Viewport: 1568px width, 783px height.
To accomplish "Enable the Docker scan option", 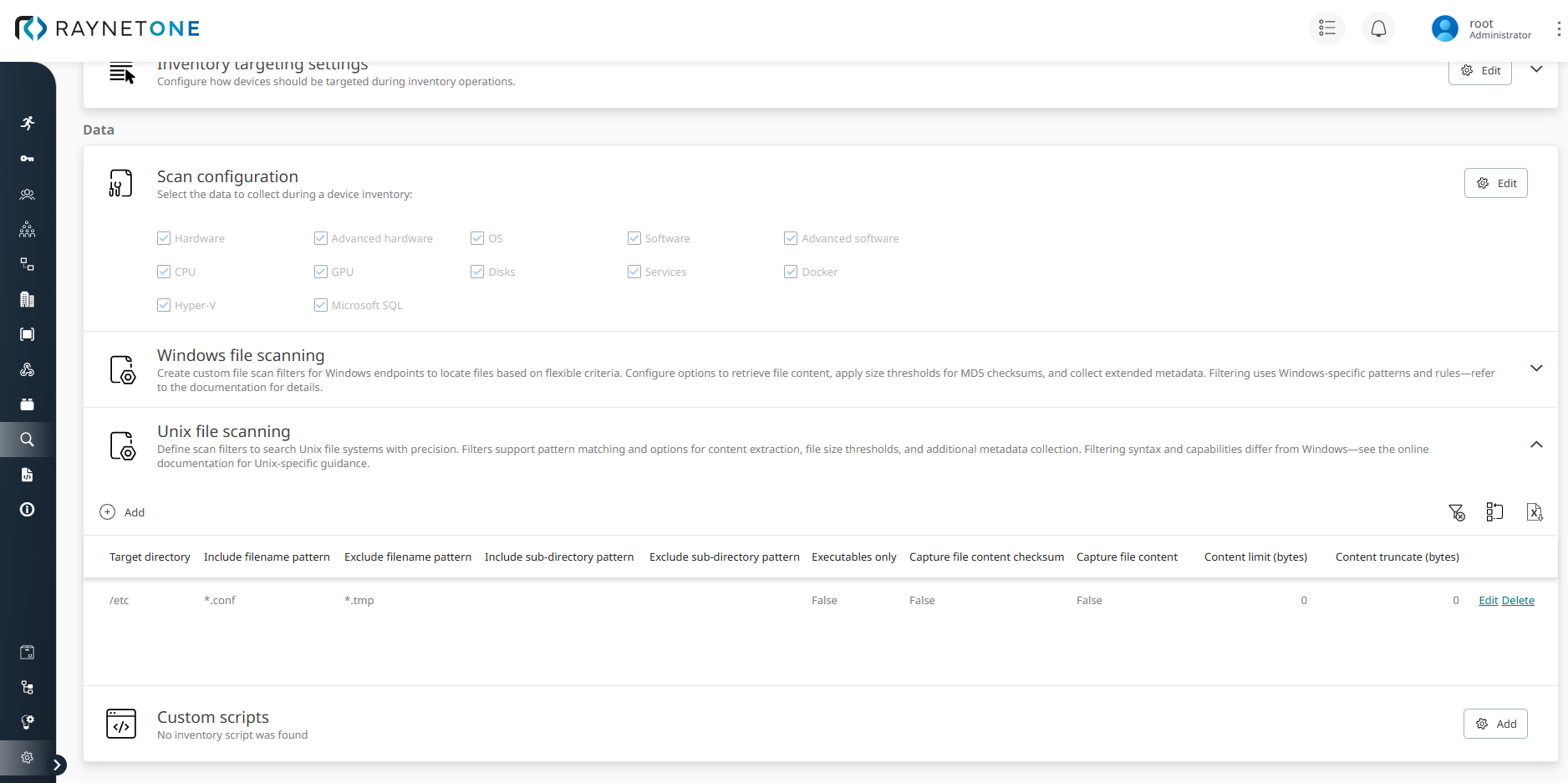I will [x=791, y=272].
